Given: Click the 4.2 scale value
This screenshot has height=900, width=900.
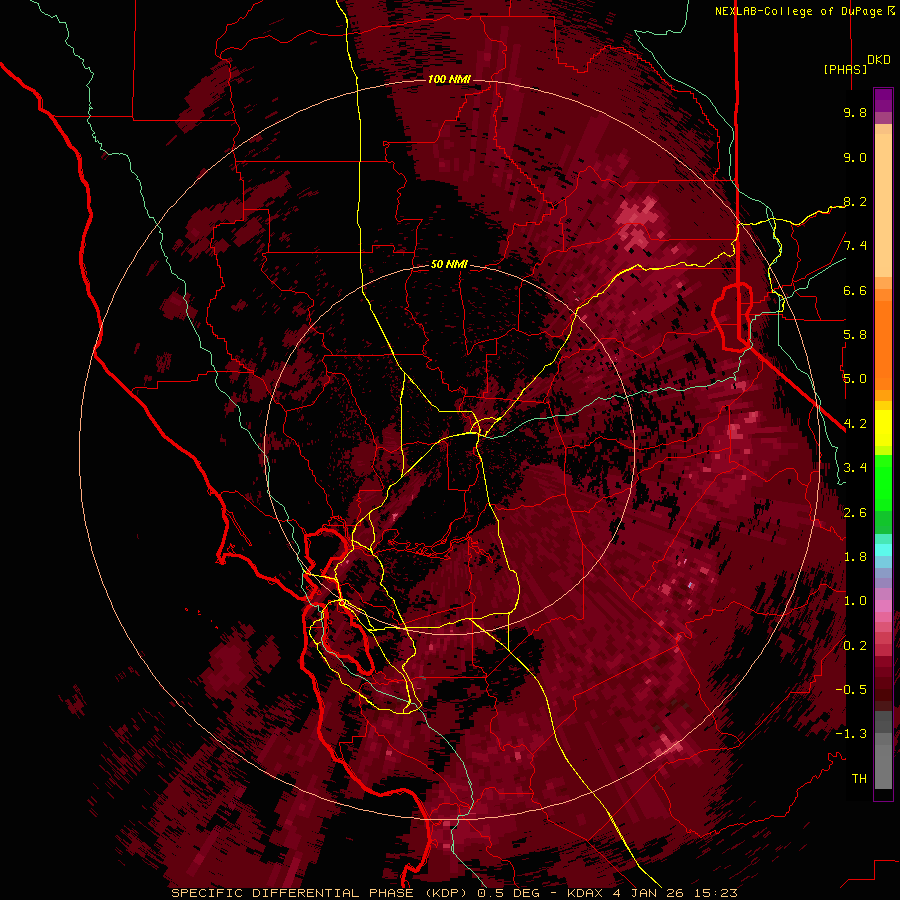Looking at the screenshot, I should [x=855, y=424].
